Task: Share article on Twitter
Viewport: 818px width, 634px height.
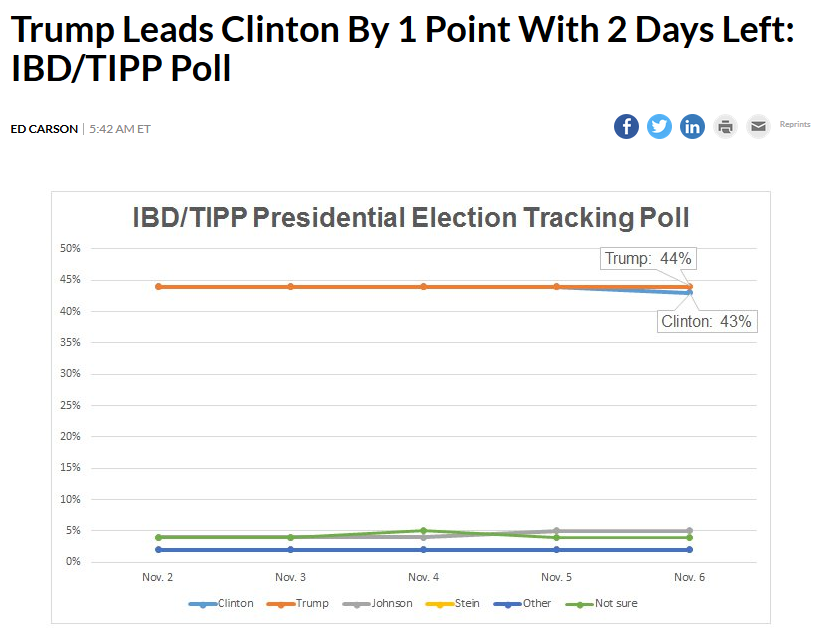Action: 659,127
